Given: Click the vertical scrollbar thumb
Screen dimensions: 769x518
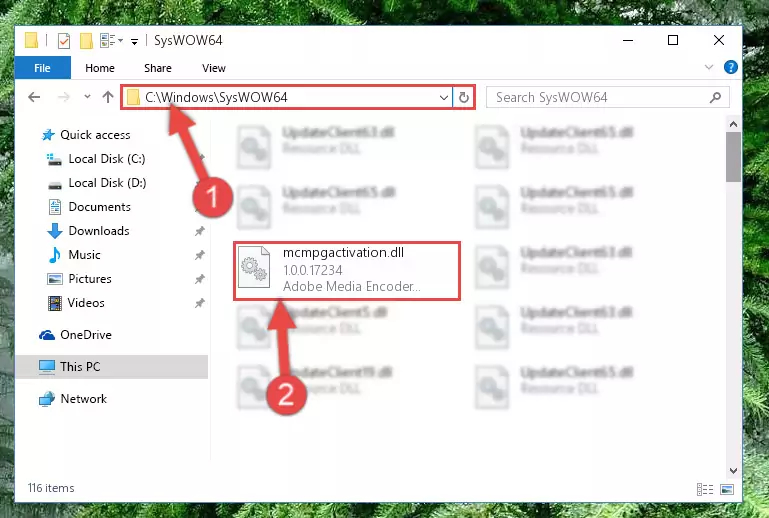Looking at the screenshot, I should [x=733, y=157].
